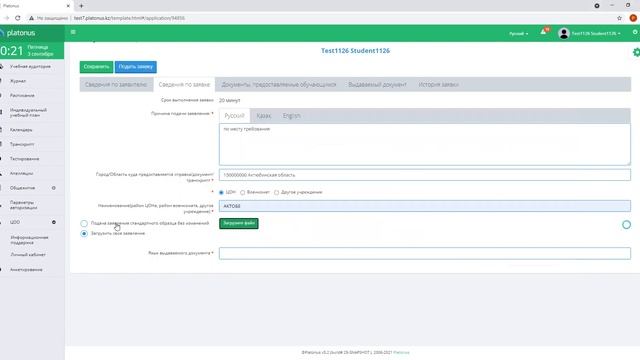The height and width of the screenshot is (360, 640).
Task: Select the English language tab of reason field
Action: (x=291, y=116)
